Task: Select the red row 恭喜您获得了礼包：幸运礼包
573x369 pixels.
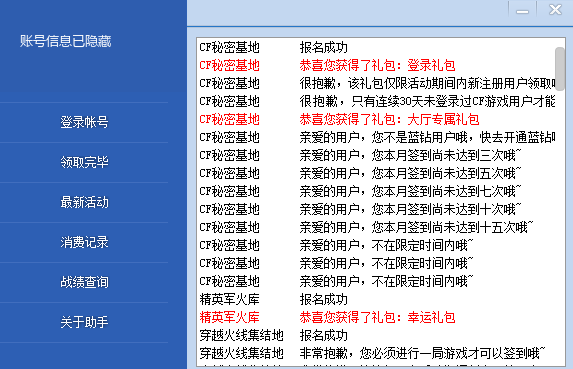Action: coord(376,317)
